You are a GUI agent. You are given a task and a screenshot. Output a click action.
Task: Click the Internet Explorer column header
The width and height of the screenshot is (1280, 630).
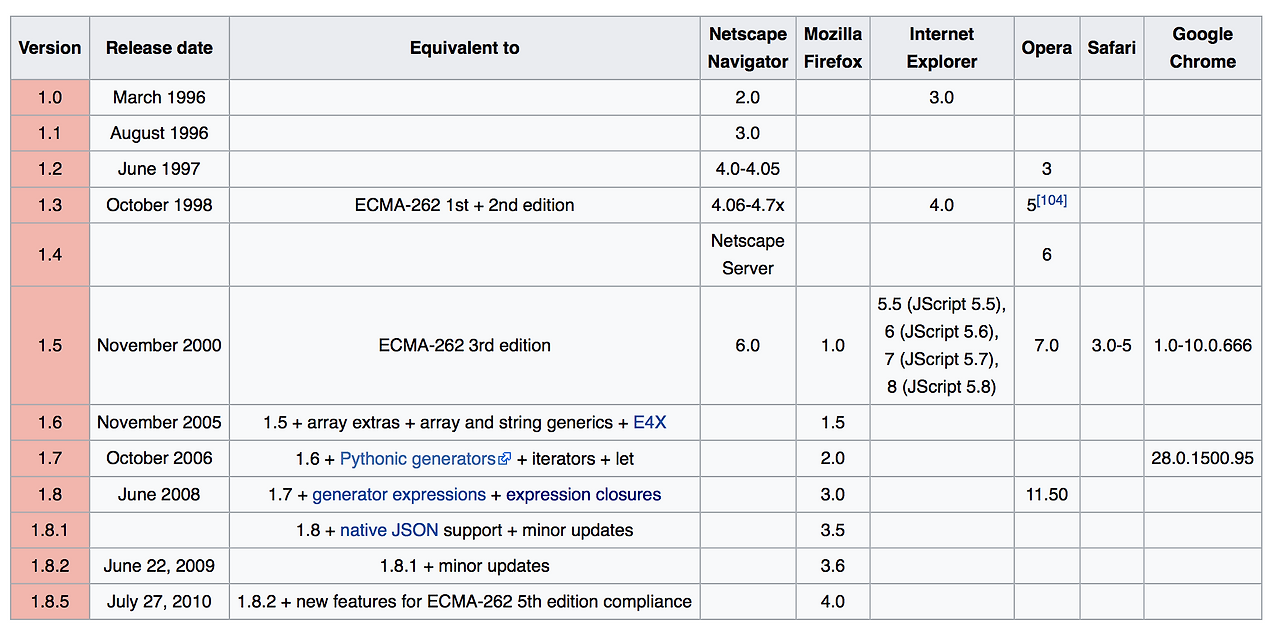point(941,48)
